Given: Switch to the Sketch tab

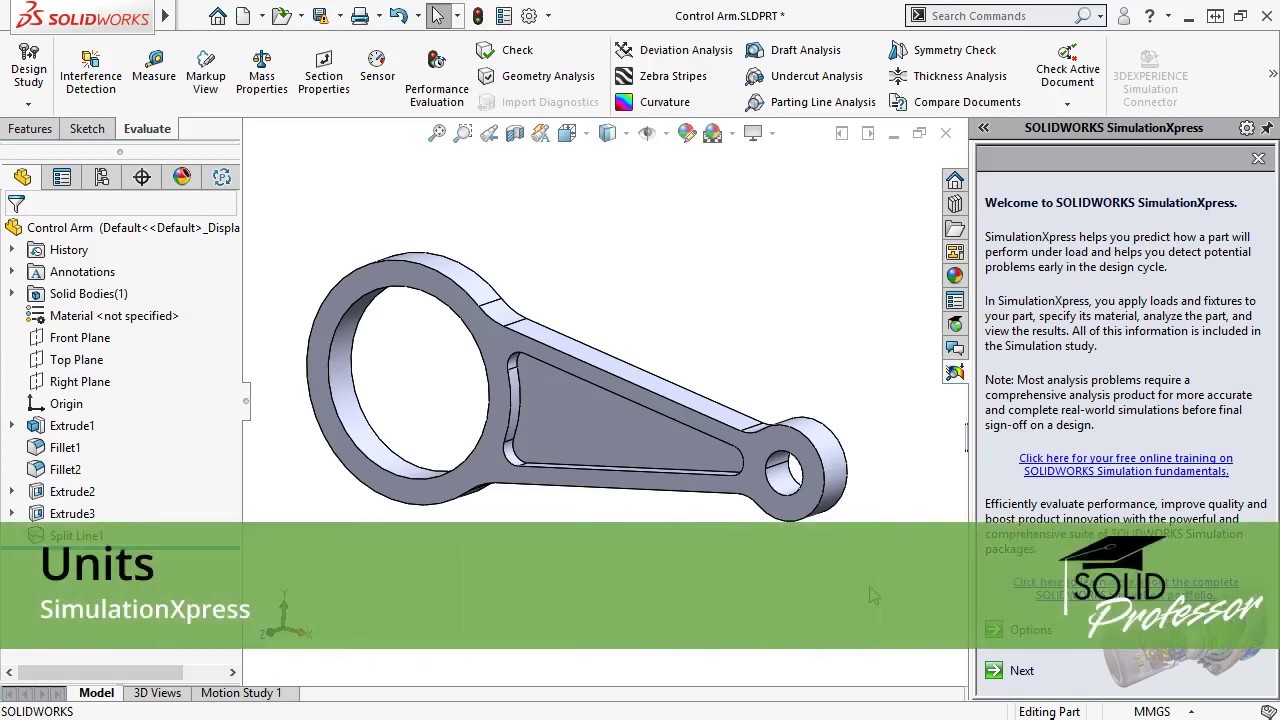Looking at the screenshot, I should [x=87, y=129].
